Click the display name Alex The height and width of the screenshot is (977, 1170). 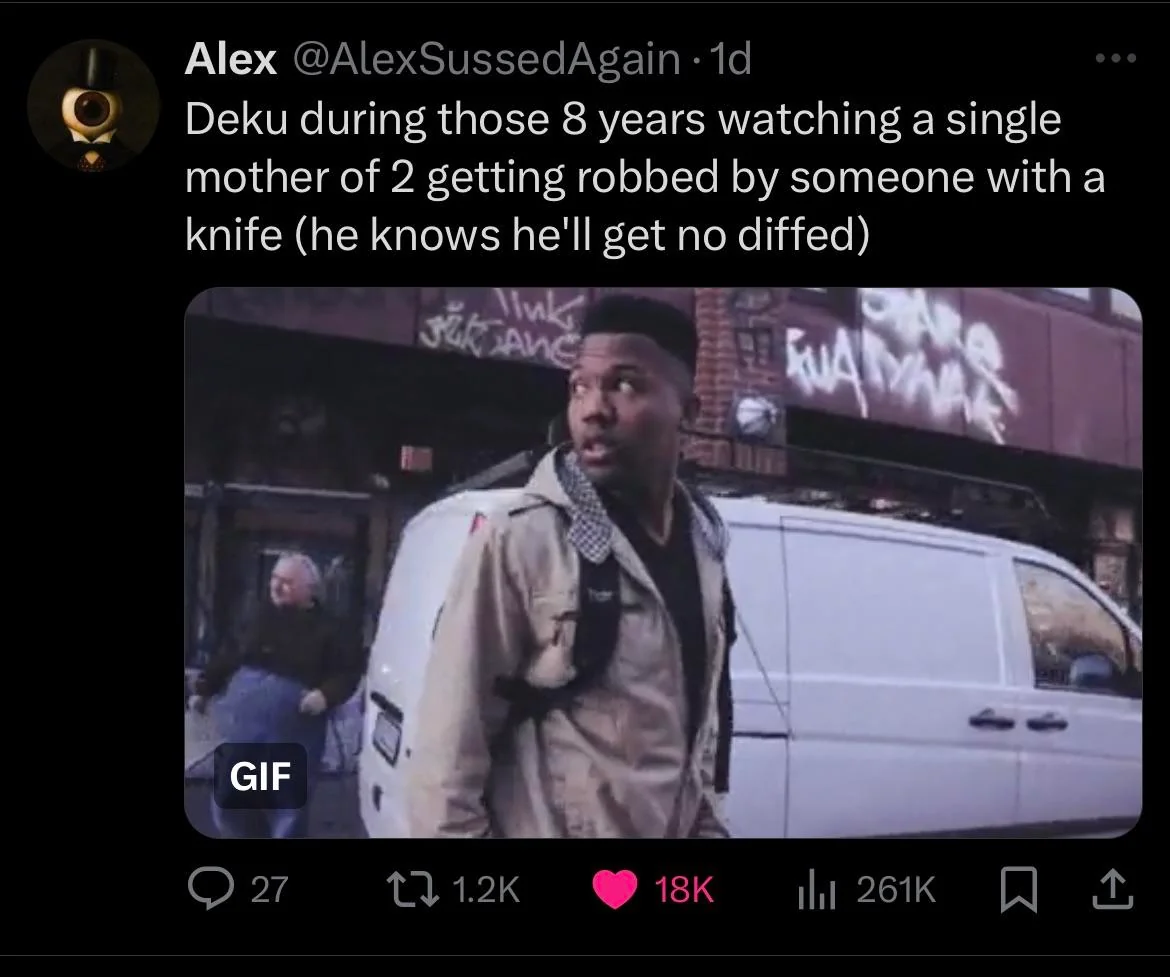[231, 59]
